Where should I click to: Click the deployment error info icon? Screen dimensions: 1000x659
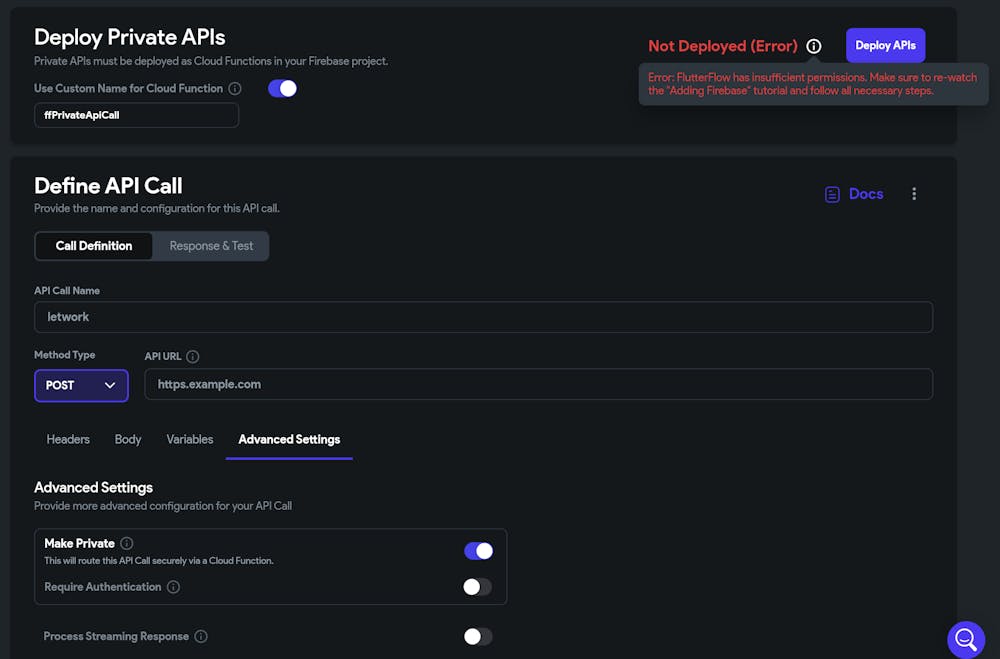click(814, 46)
